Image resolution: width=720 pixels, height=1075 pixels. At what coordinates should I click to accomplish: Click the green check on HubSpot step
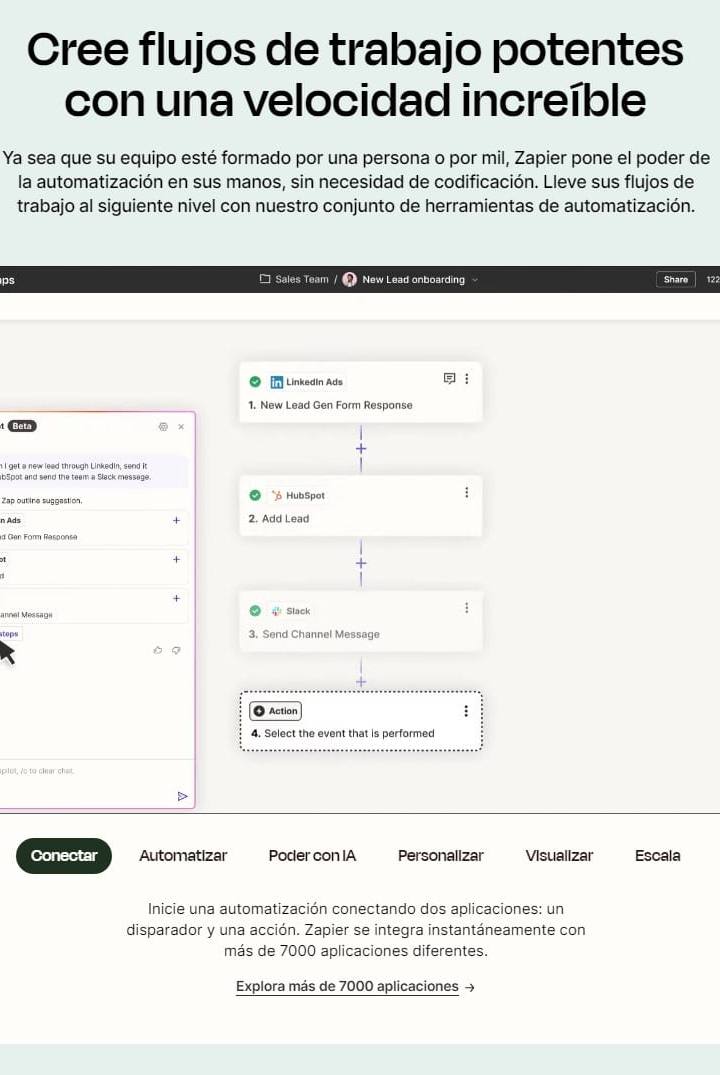tap(255, 495)
